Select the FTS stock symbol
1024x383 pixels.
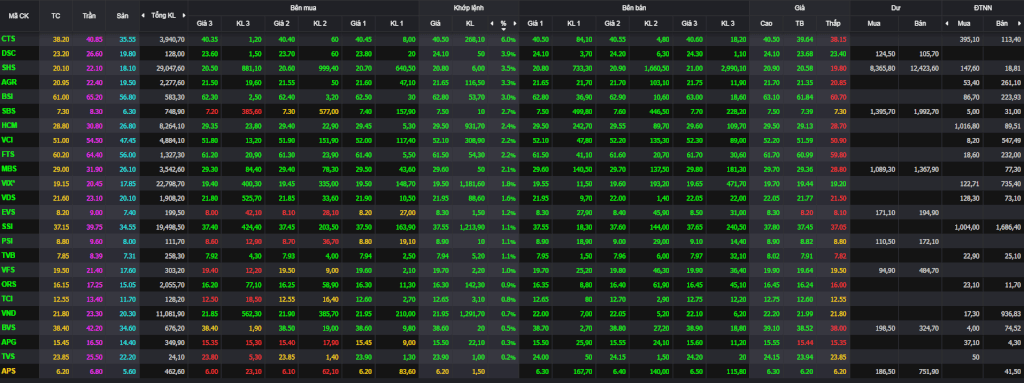pyautogui.click(x=8, y=154)
